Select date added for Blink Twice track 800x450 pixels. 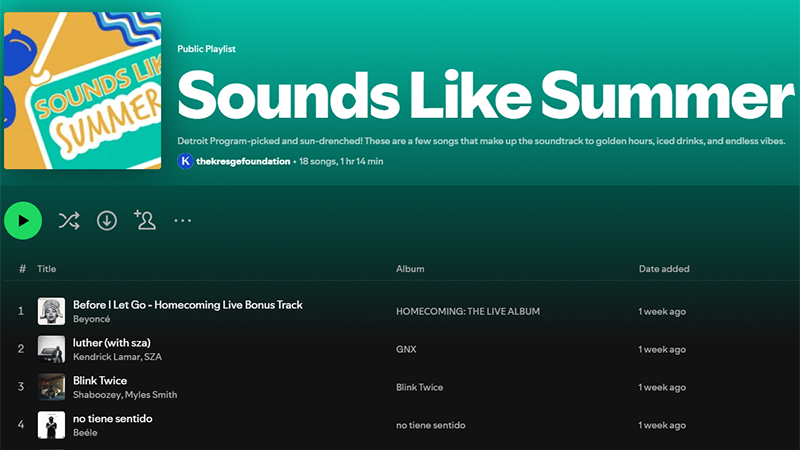pos(662,387)
